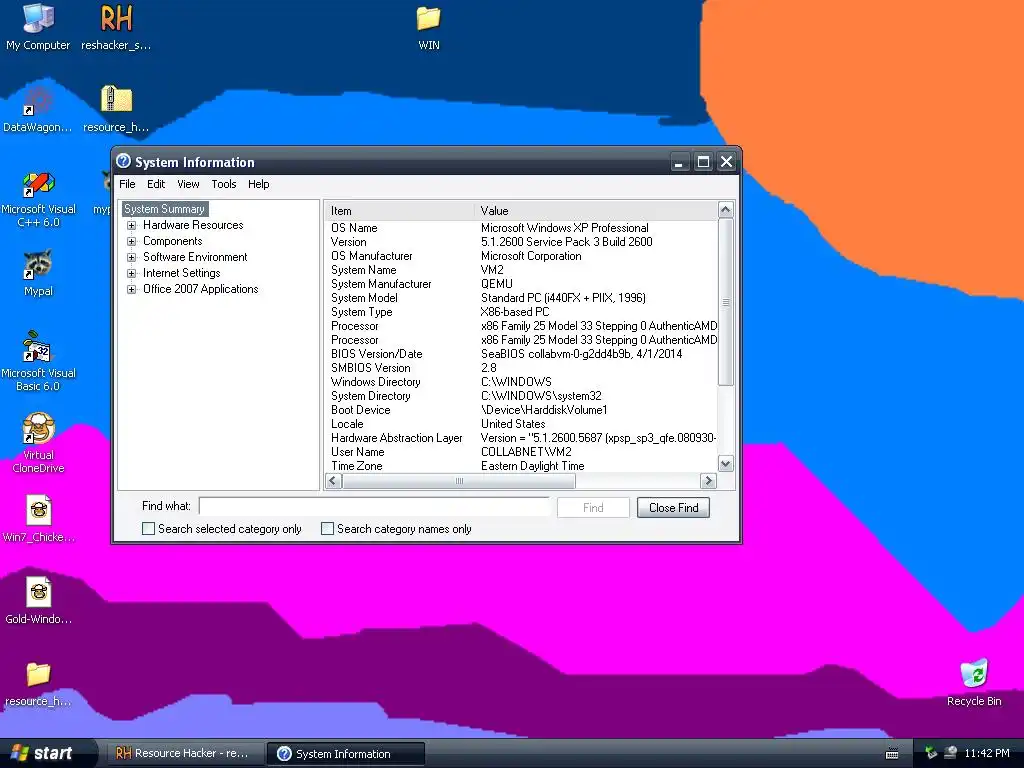Click the Close Find button
Image resolution: width=1024 pixels, height=768 pixels.
tap(673, 507)
